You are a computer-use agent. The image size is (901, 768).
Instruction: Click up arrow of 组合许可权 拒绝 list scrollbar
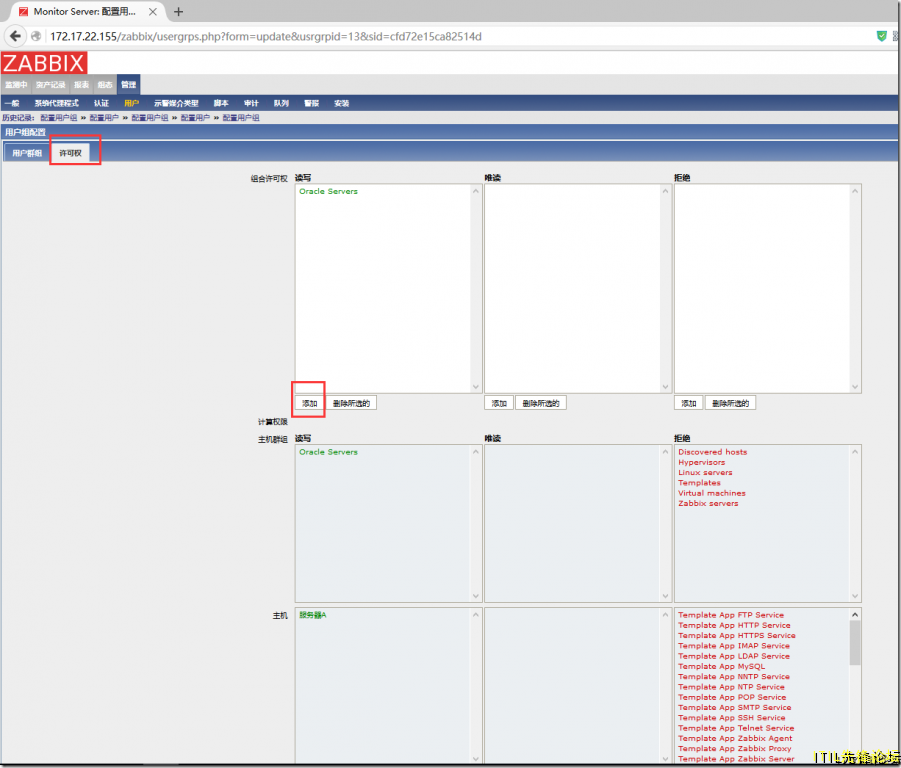[x=855, y=191]
